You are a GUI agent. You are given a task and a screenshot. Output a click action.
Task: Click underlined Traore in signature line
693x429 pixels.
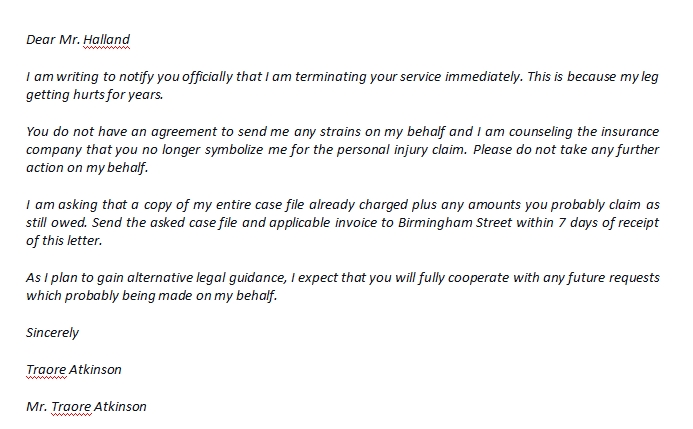(46, 370)
